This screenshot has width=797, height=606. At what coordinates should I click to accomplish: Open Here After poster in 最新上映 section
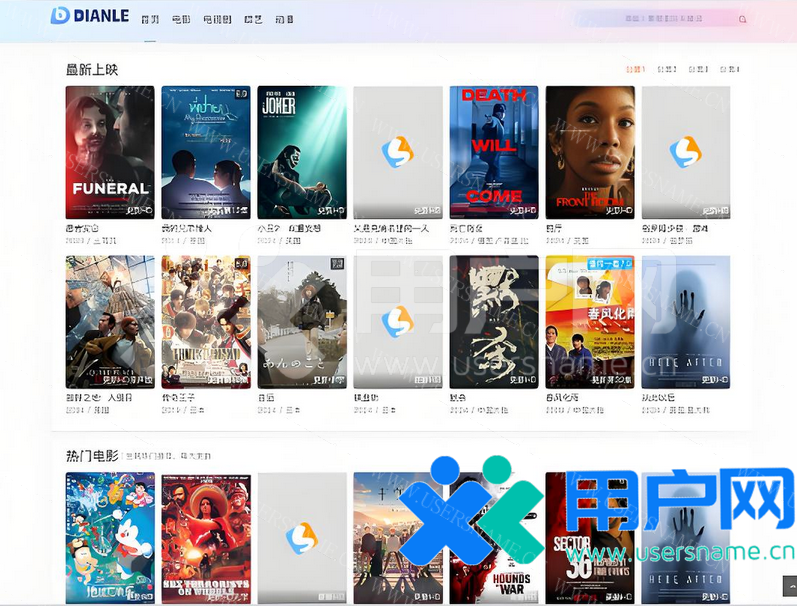click(x=686, y=322)
